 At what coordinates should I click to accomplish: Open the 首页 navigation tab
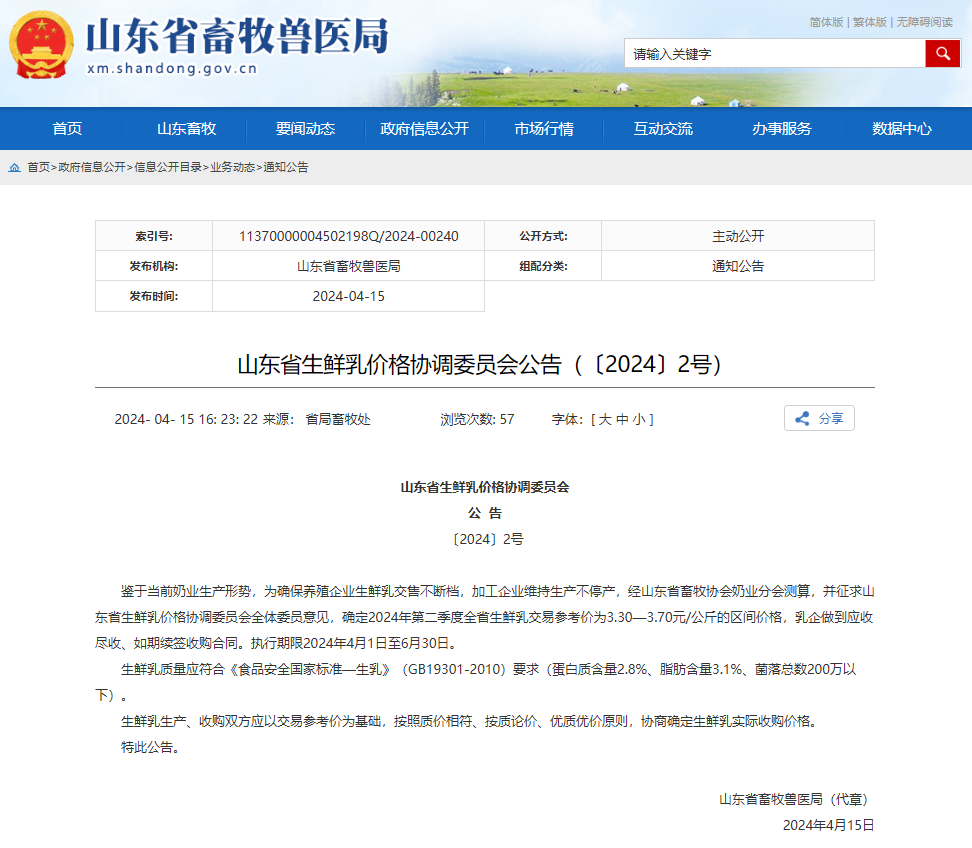[67, 128]
